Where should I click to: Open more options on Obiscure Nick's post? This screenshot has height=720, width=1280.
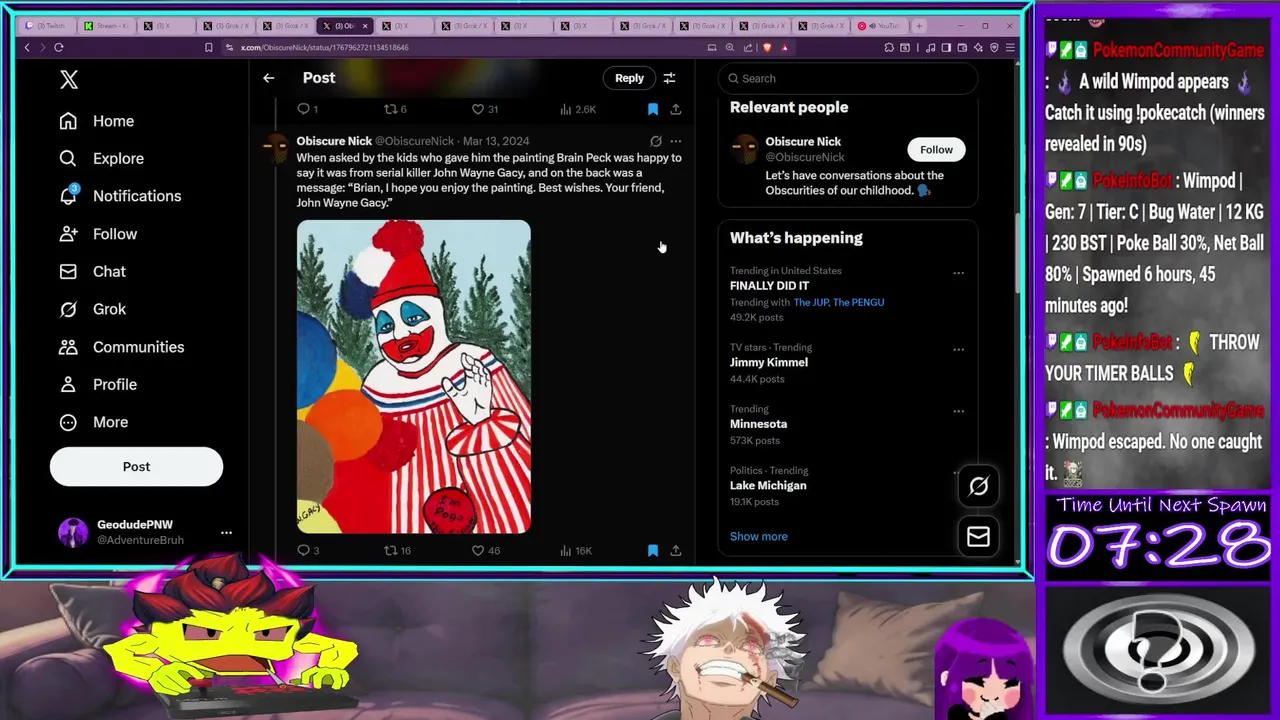coord(676,141)
